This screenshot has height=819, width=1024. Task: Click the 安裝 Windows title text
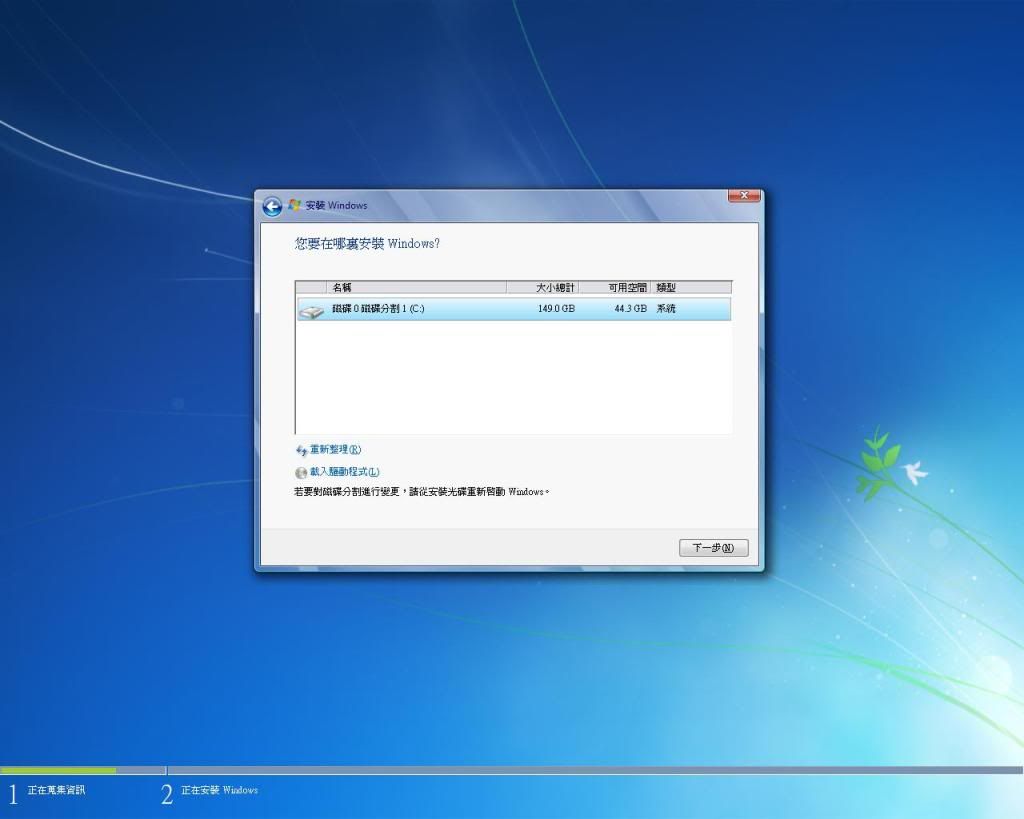tap(336, 206)
